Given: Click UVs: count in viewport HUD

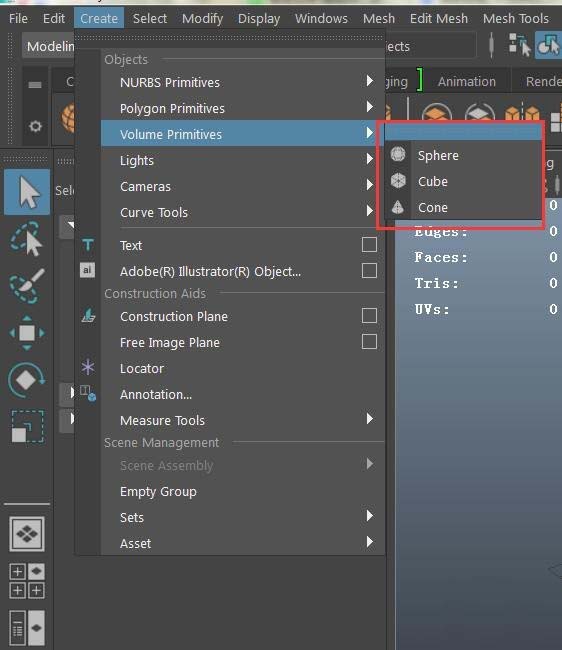Looking at the screenshot, I should [553, 309].
